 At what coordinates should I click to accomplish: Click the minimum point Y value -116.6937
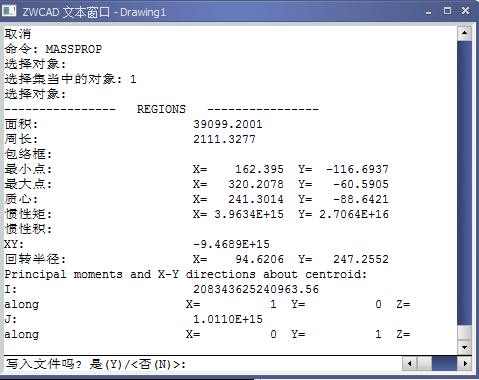(357, 169)
